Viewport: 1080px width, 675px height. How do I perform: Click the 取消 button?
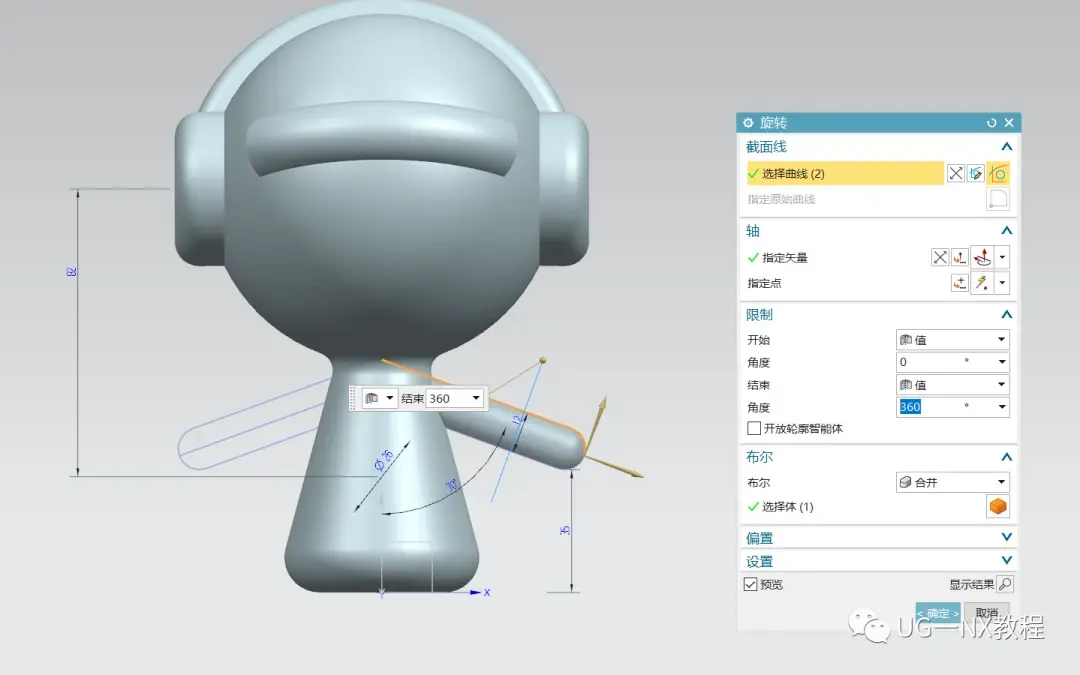[987, 612]
